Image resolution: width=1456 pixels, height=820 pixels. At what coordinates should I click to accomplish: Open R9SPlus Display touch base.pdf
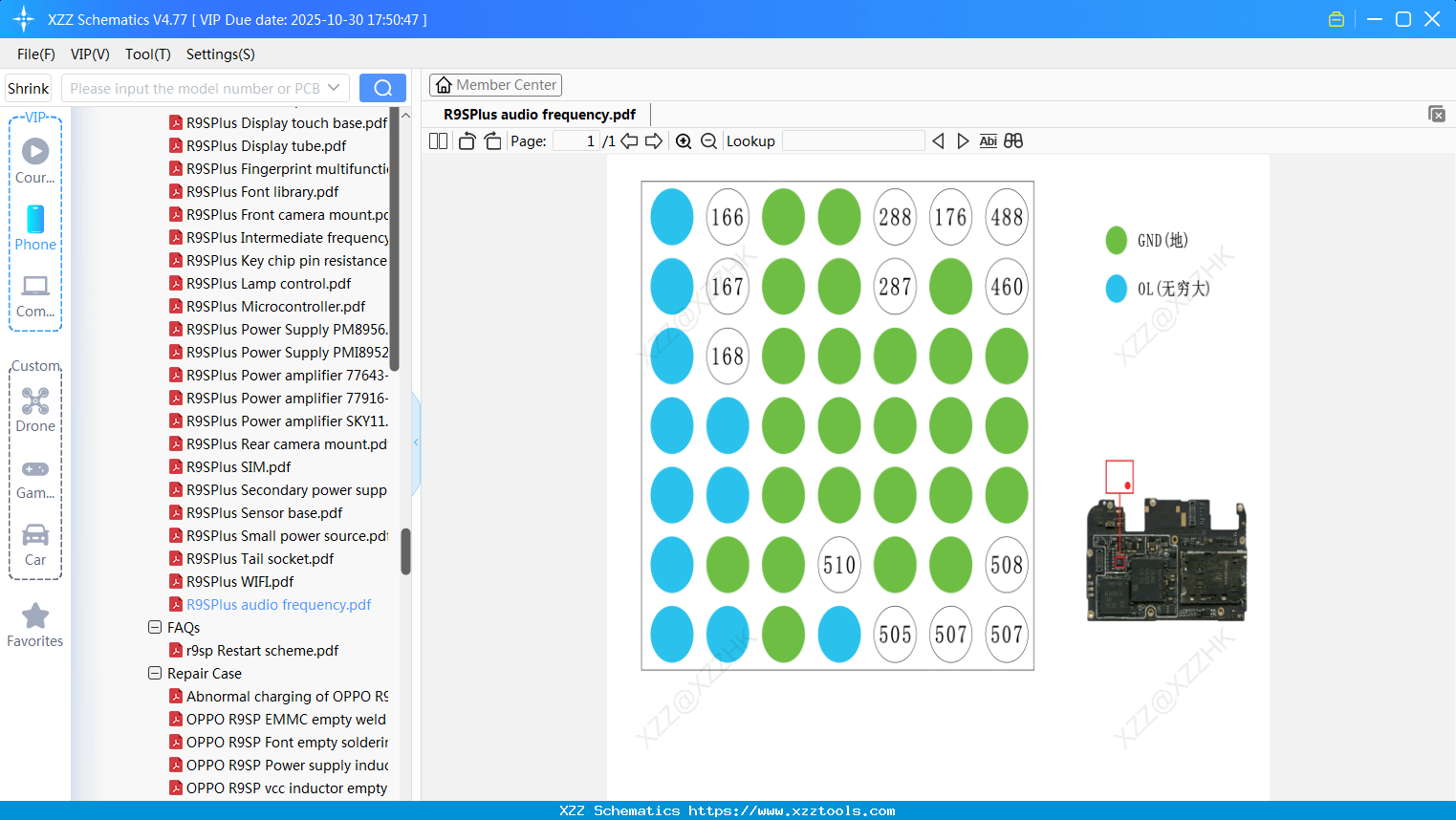pyautogui.click(x=278, y=123)
